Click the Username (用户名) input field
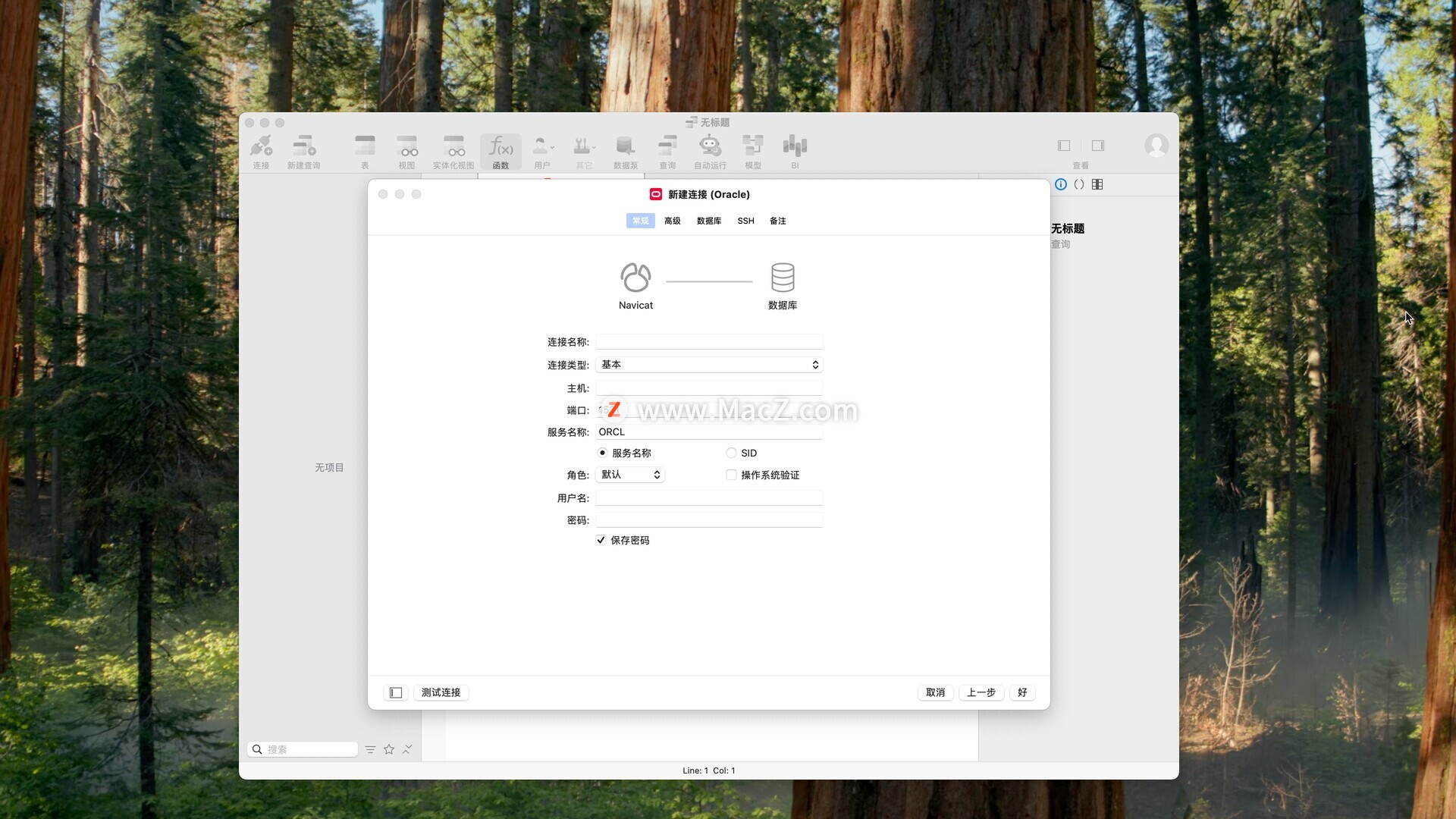1456x819 pixels. pyautogui.click(x=709, y=498)
